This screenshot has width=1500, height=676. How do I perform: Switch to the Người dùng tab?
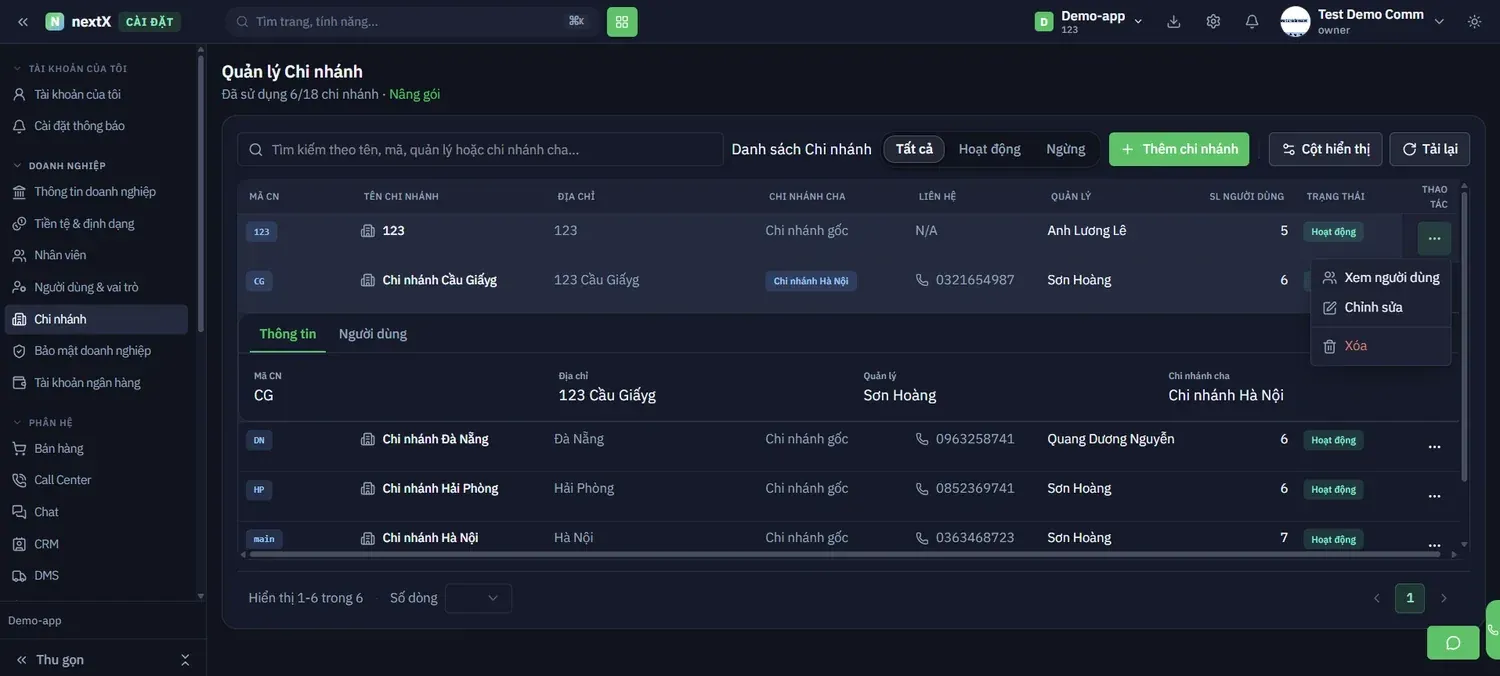(x=373, y=334)
